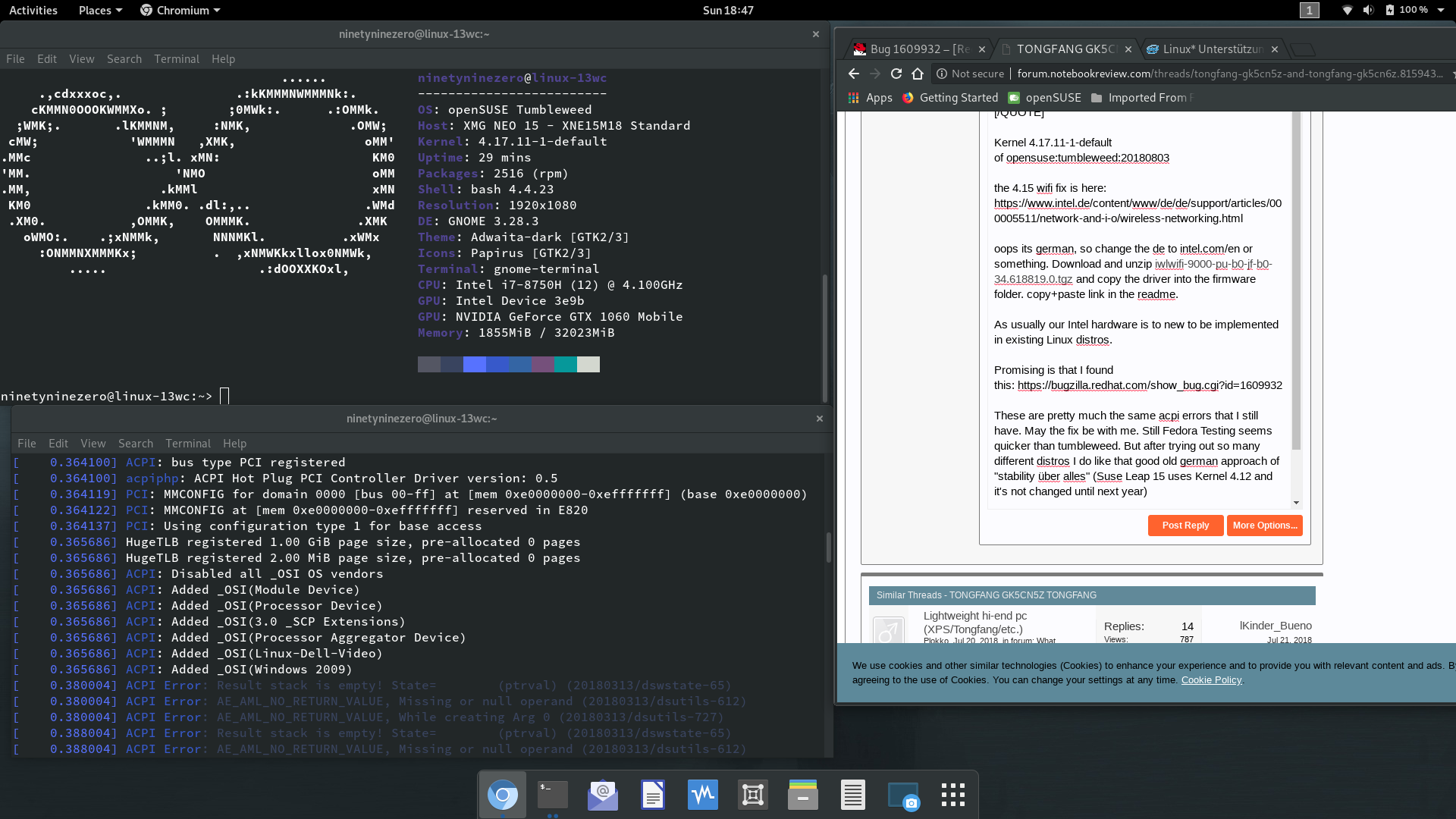
Task: Open the text editor icon in dock
Action: tap(852, 795)
